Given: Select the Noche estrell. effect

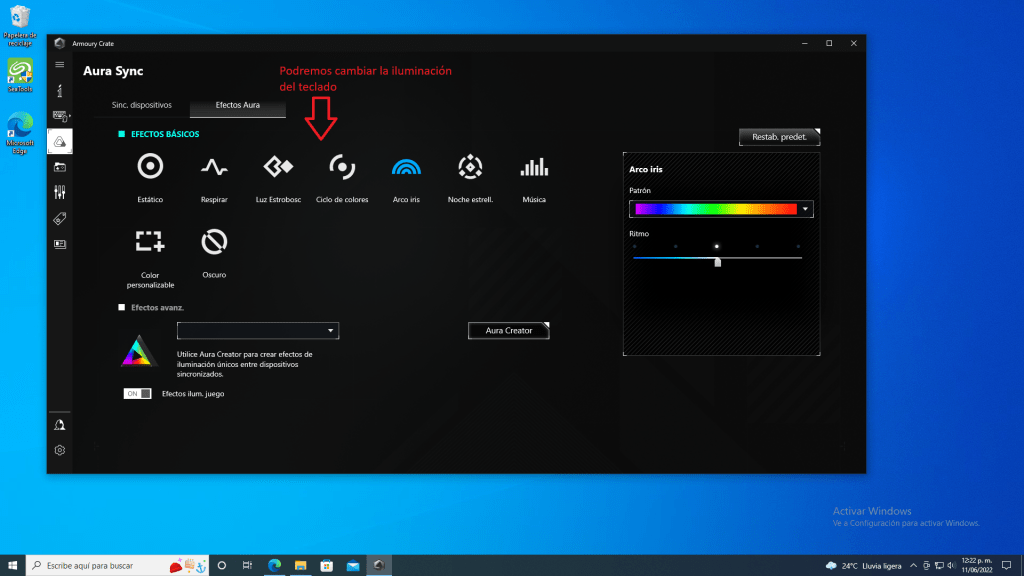Looking at the screenshot, I should [470, 167].
